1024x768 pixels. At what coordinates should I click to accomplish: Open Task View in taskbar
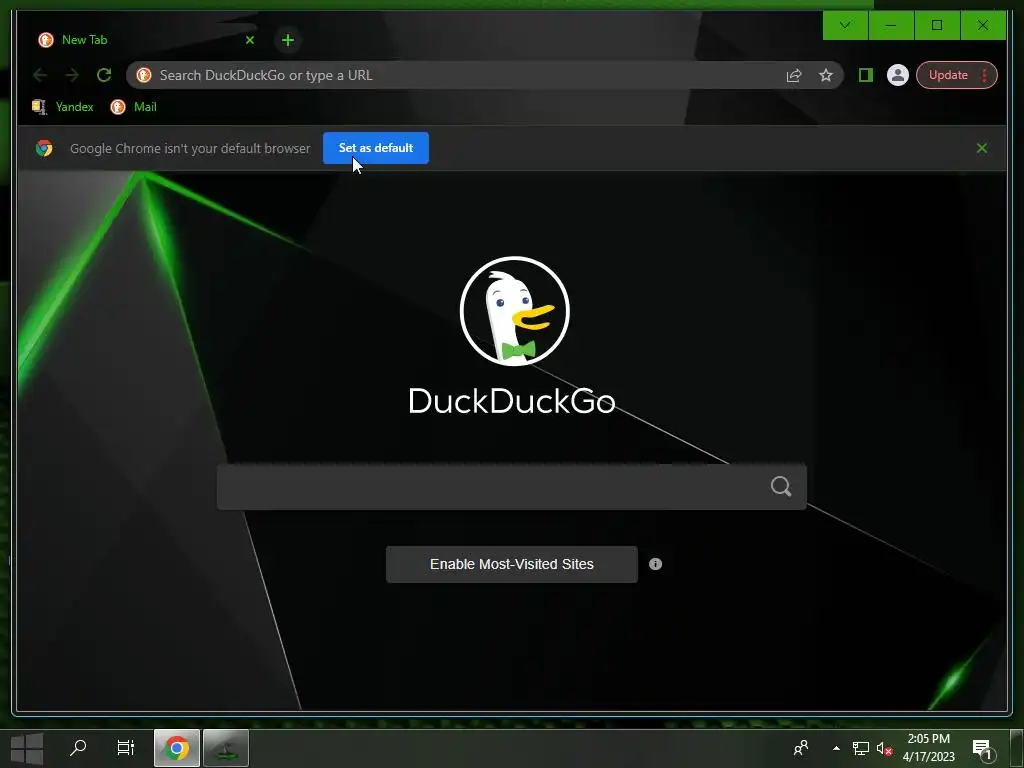coord(125,748)
